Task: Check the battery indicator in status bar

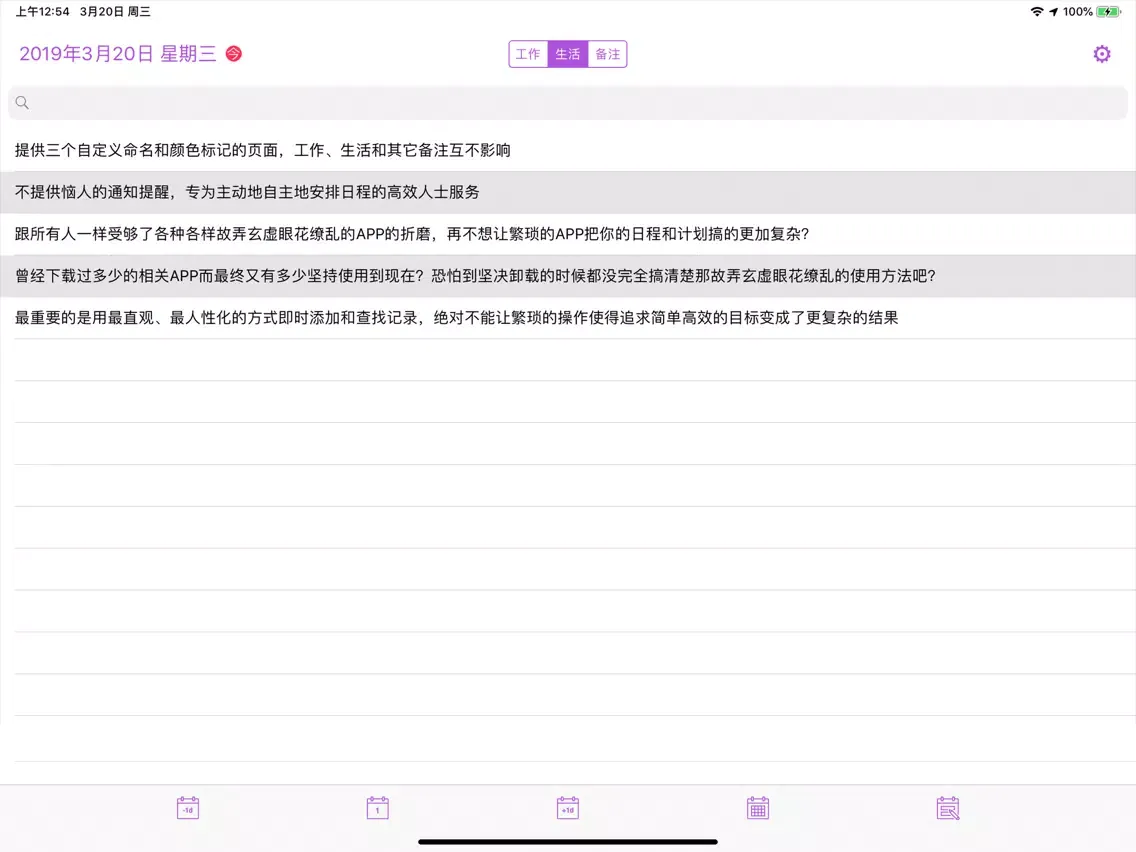Action: tap(1108, 12)
